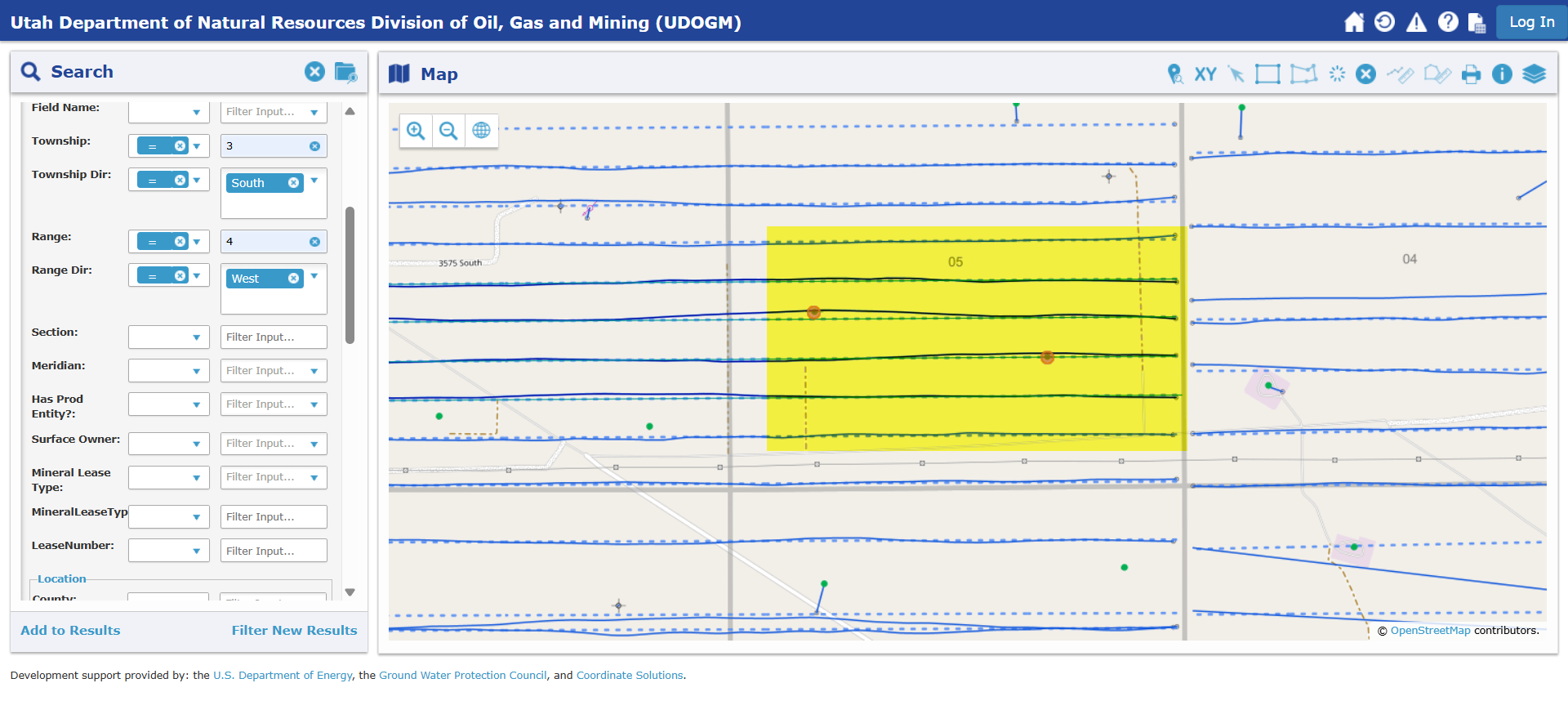Click the map zoom in button
Viewport: 1568px width, 710px height.
[416, 131]
